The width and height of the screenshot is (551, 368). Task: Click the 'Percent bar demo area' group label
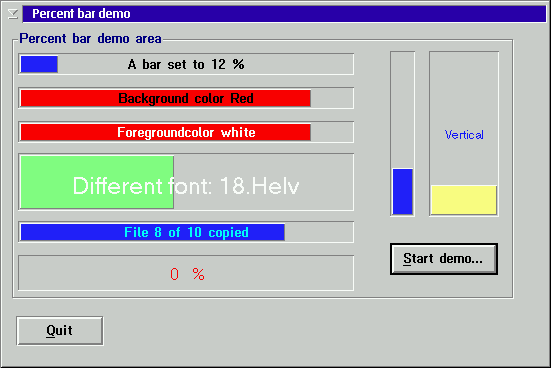coord(90,38)
